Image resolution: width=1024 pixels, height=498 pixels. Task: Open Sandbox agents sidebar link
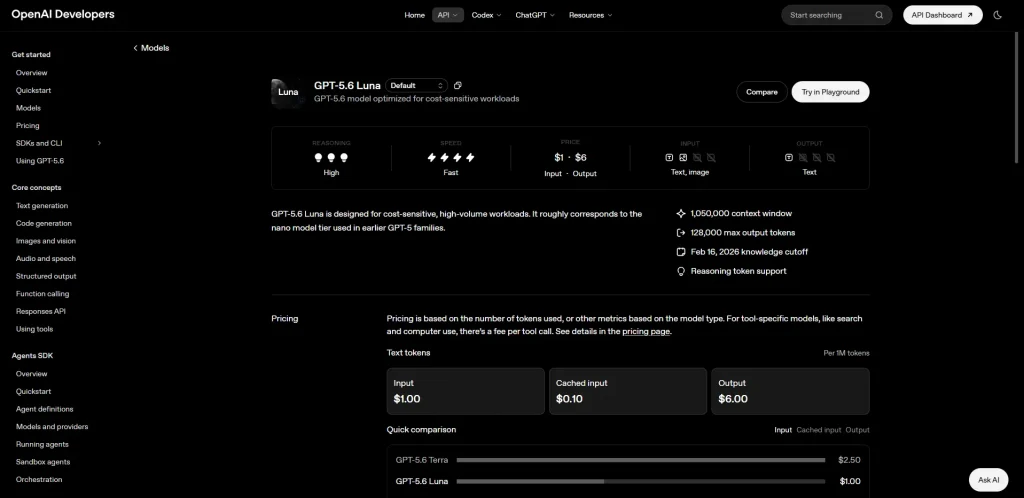coord(42,462)
